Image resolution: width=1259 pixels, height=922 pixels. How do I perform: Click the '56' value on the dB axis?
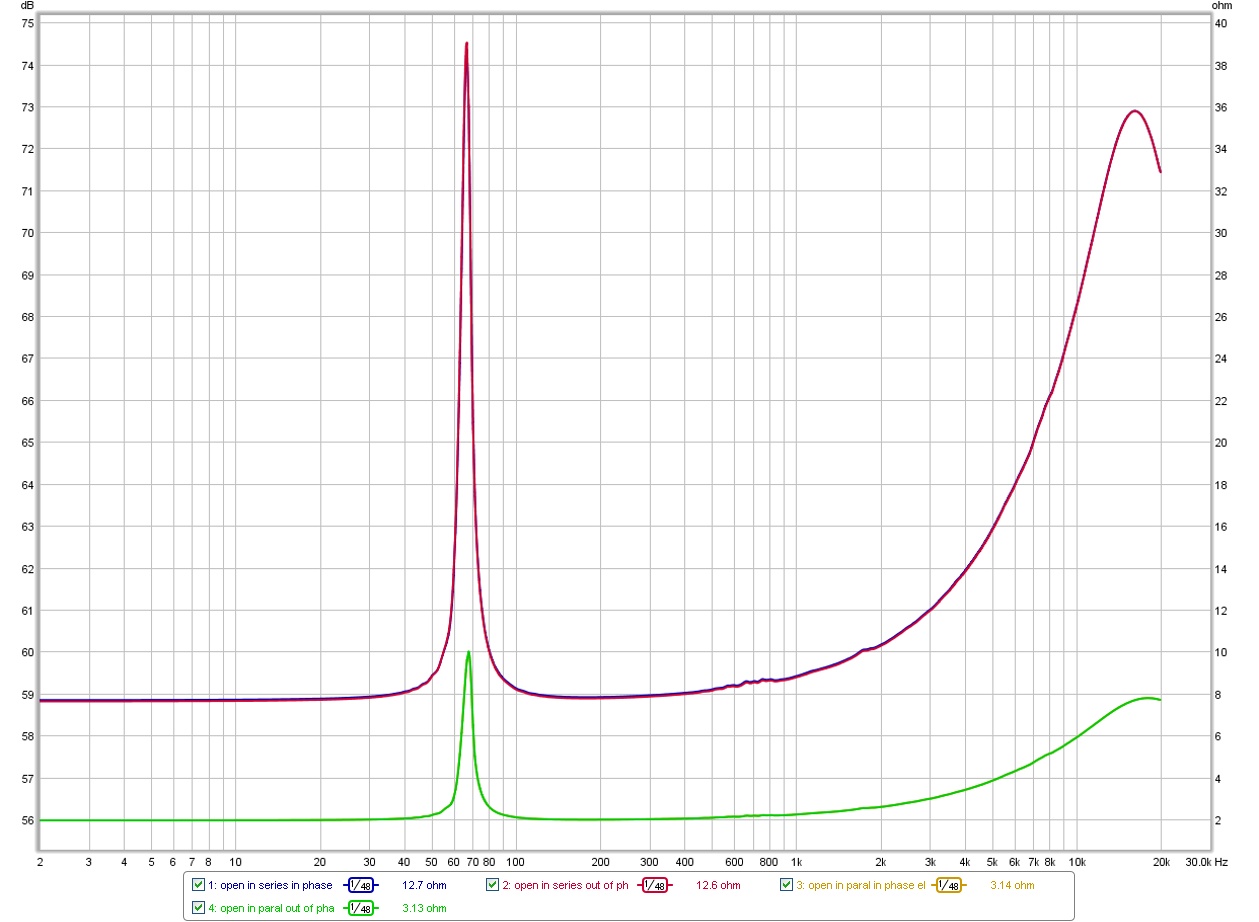click(x=27, y=821)
